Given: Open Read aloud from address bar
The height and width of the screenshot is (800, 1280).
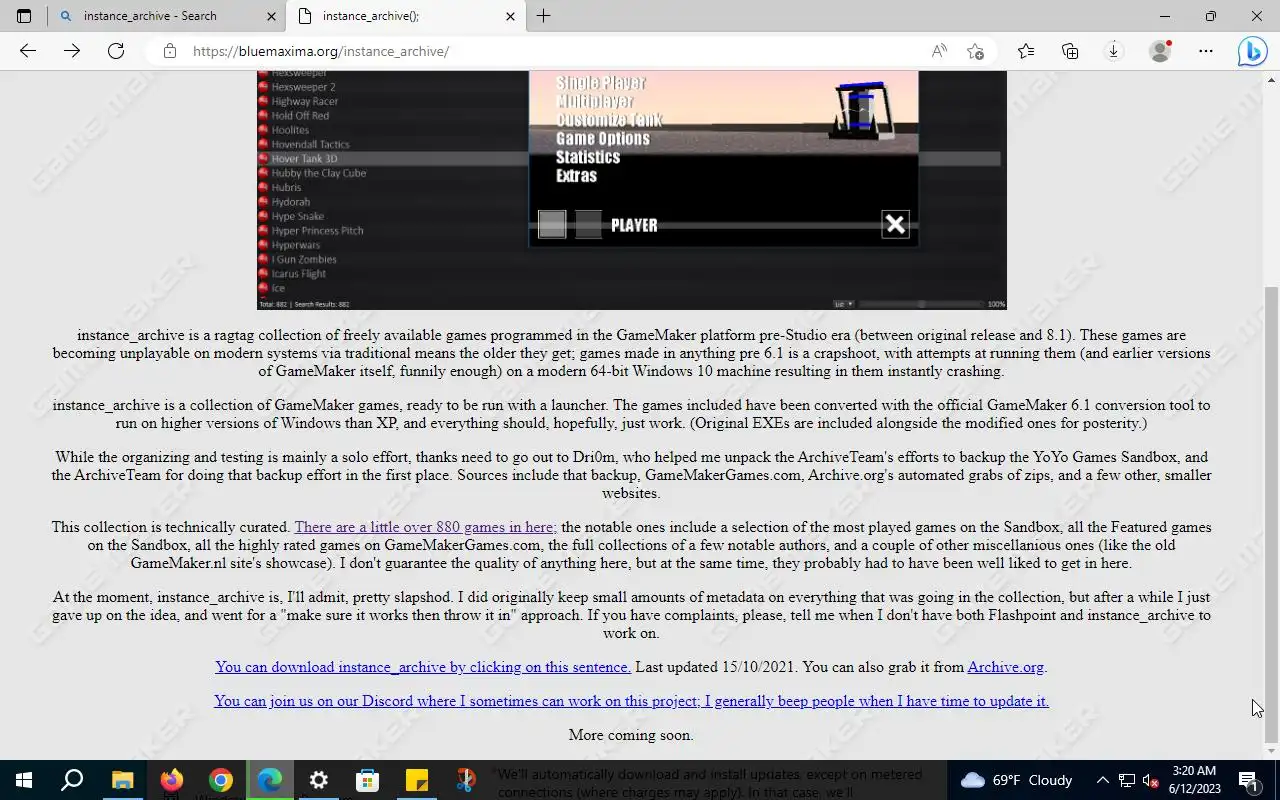Looking at the screenshot, I should coord(939,51).
